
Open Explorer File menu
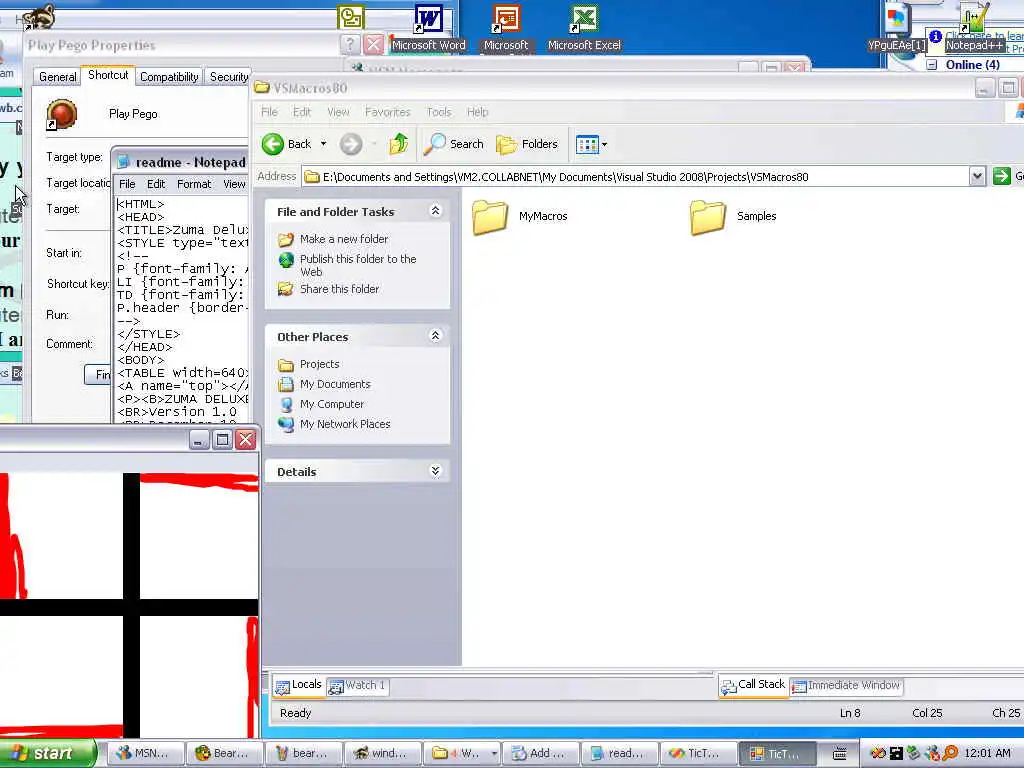[270, 112]
